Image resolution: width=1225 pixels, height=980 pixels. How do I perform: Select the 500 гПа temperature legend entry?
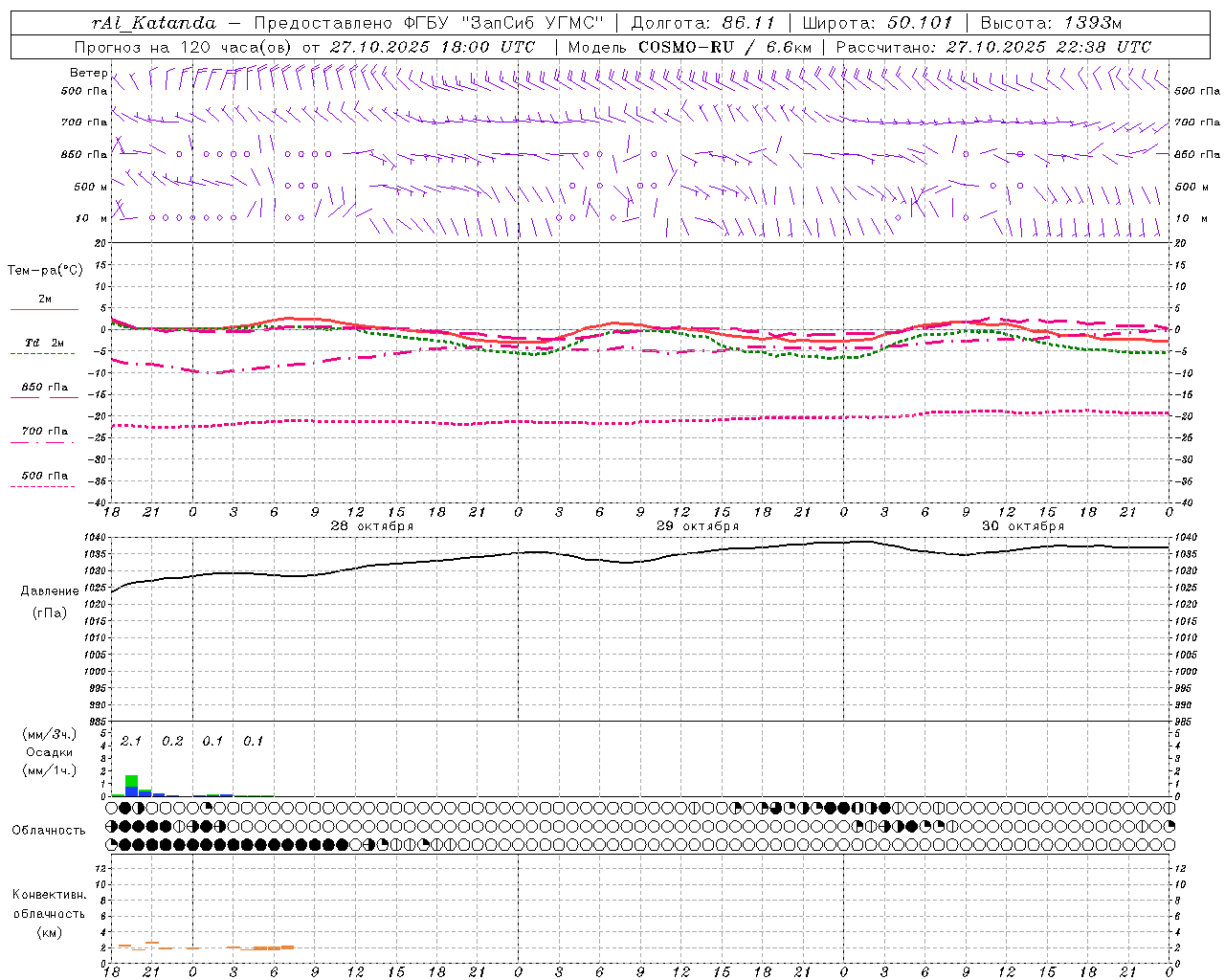(44, 476)
